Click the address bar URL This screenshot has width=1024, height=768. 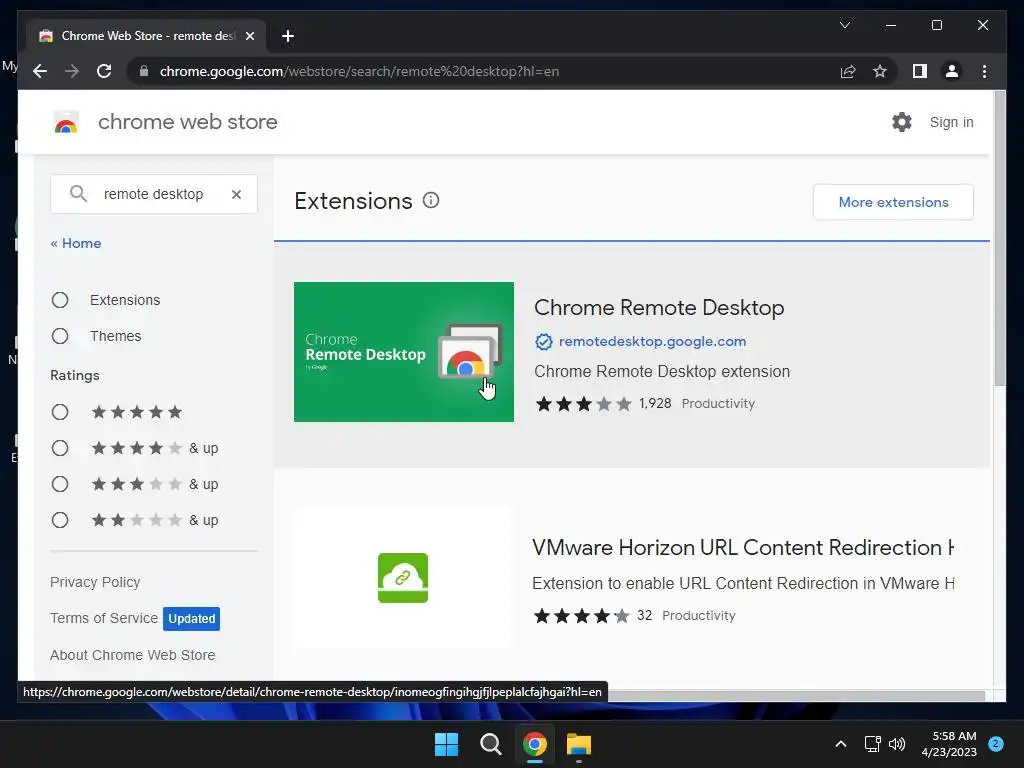point(359,71)
